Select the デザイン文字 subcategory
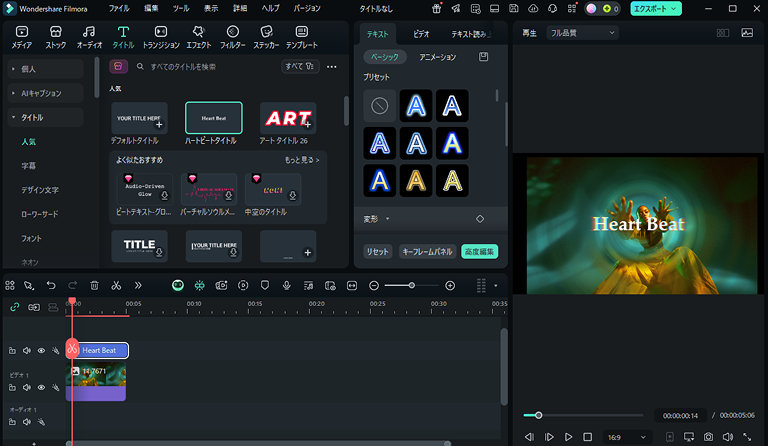The image size is (768, 446). [x=40, y=190]
